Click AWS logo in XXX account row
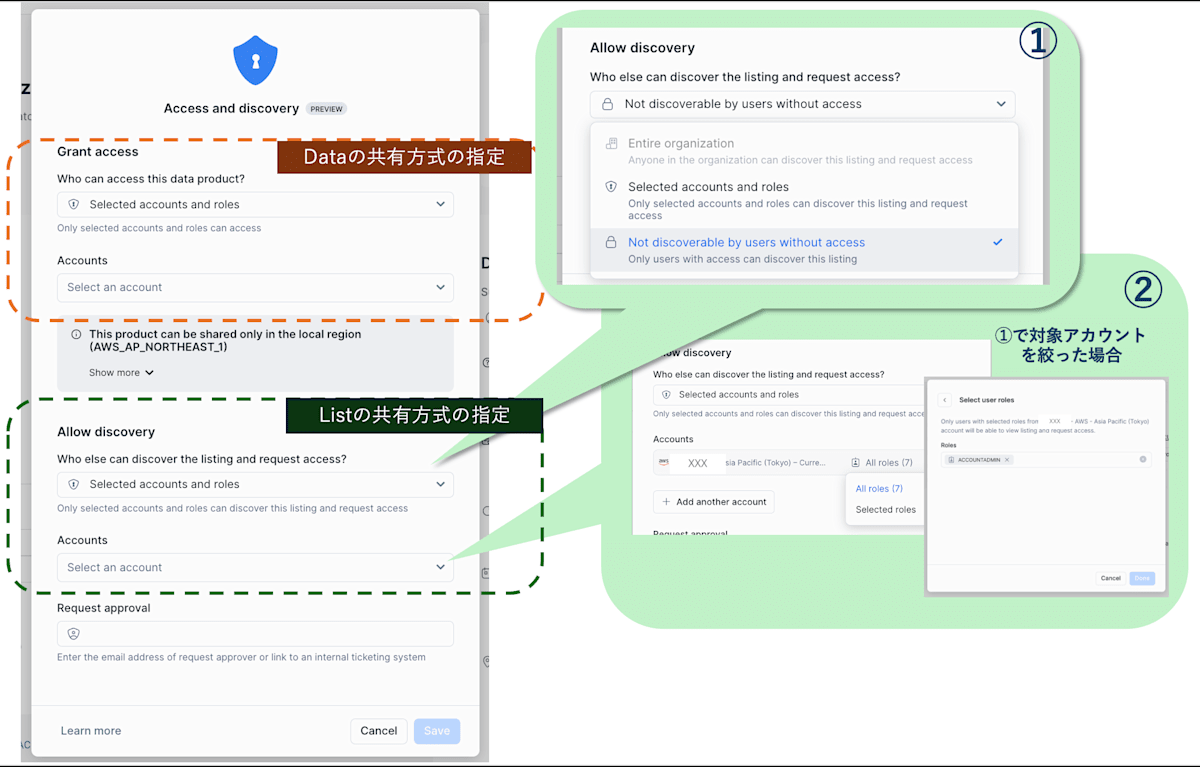The image size is (1200, 767). 664,462
